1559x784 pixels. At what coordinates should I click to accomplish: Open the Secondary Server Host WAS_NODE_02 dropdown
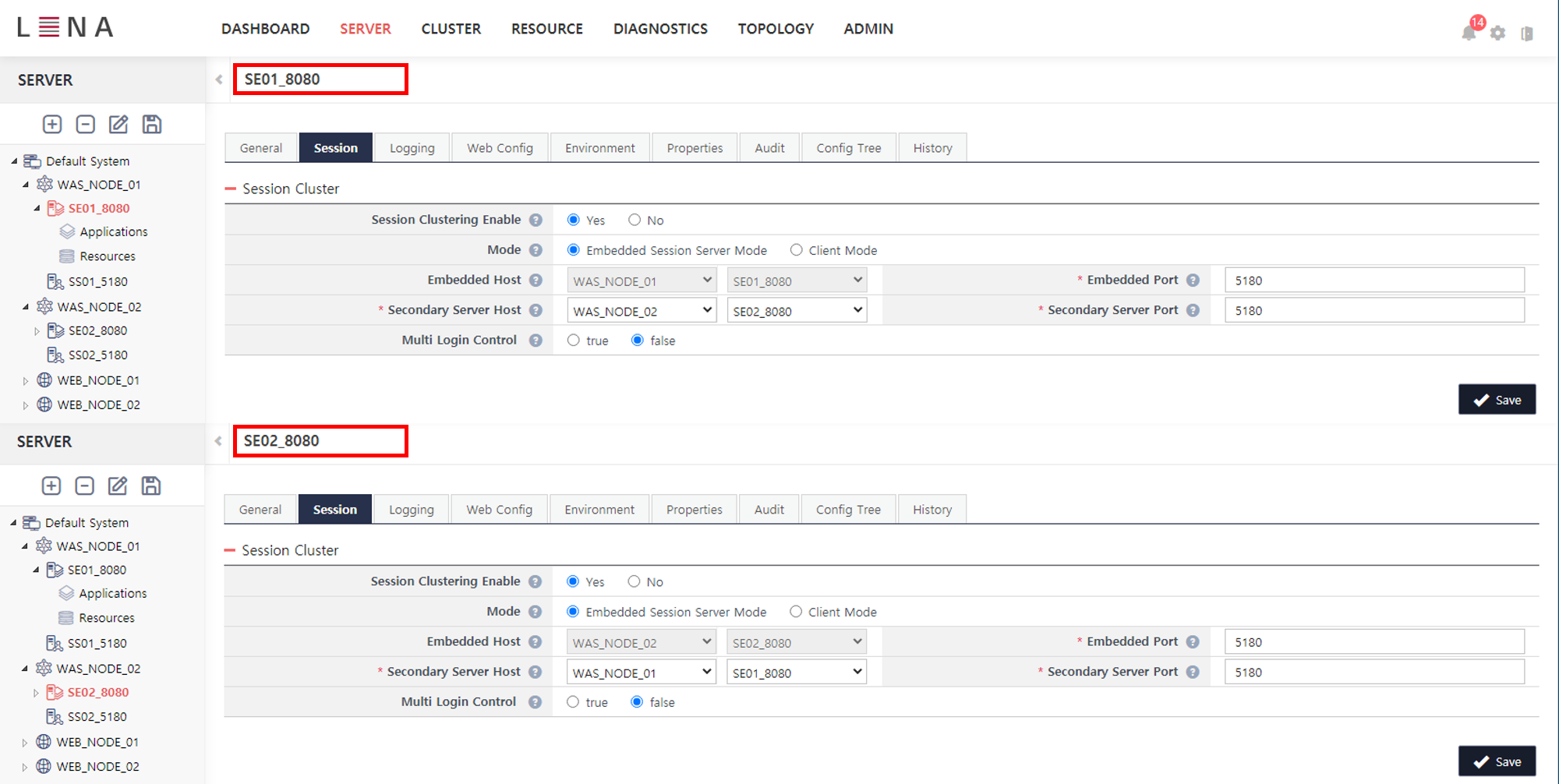(x=641, y=311)
